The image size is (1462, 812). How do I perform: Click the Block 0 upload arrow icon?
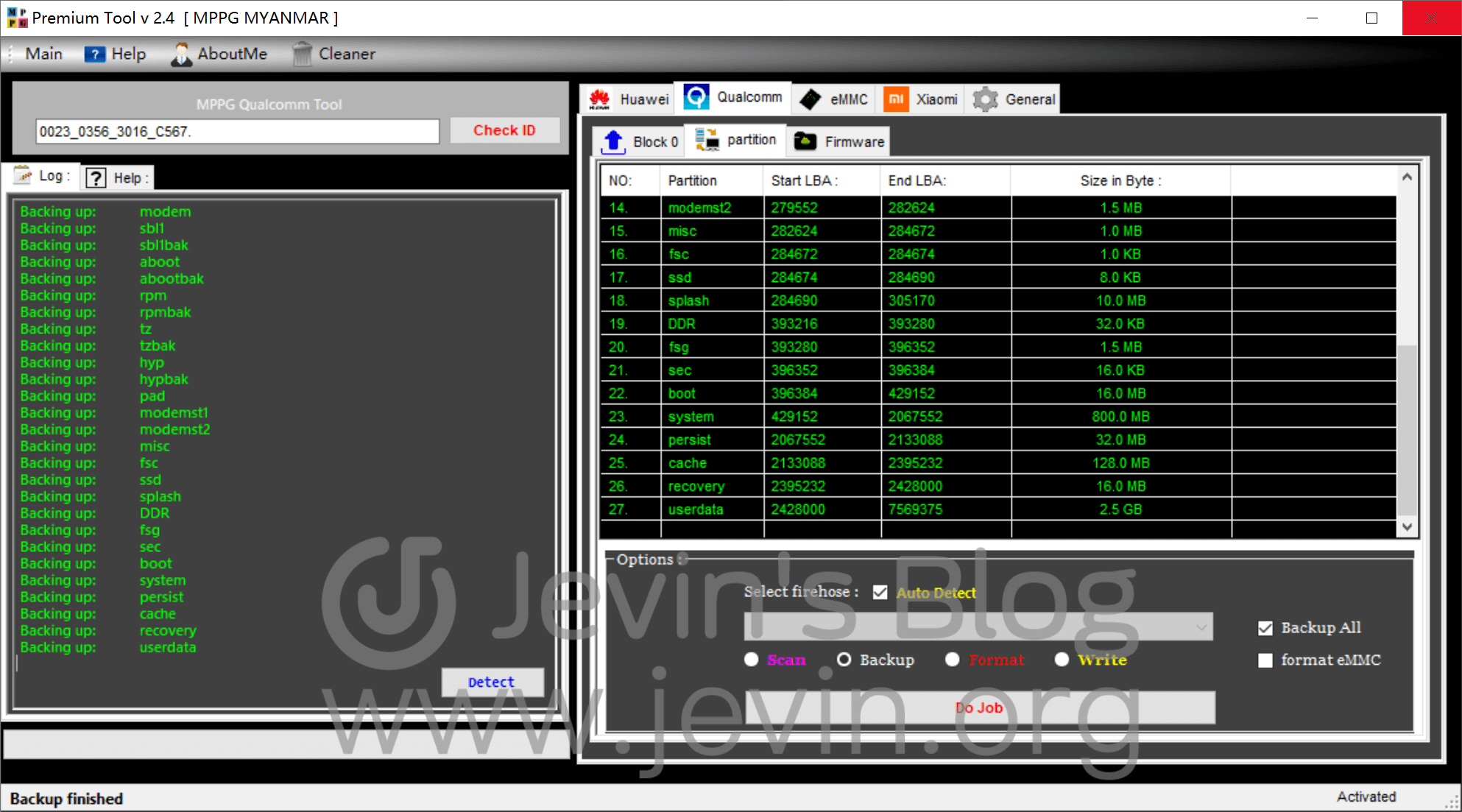(x=613, y=141)
